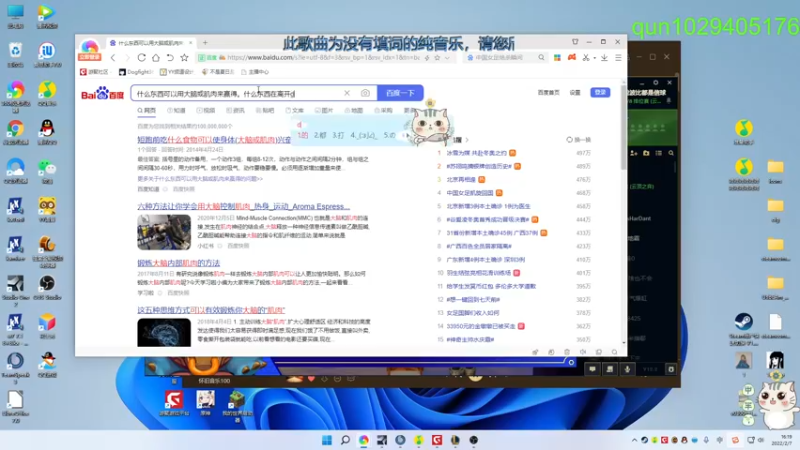
Task: Click the browser search magnifier in top-right box
Action: [x=541, y=58]
